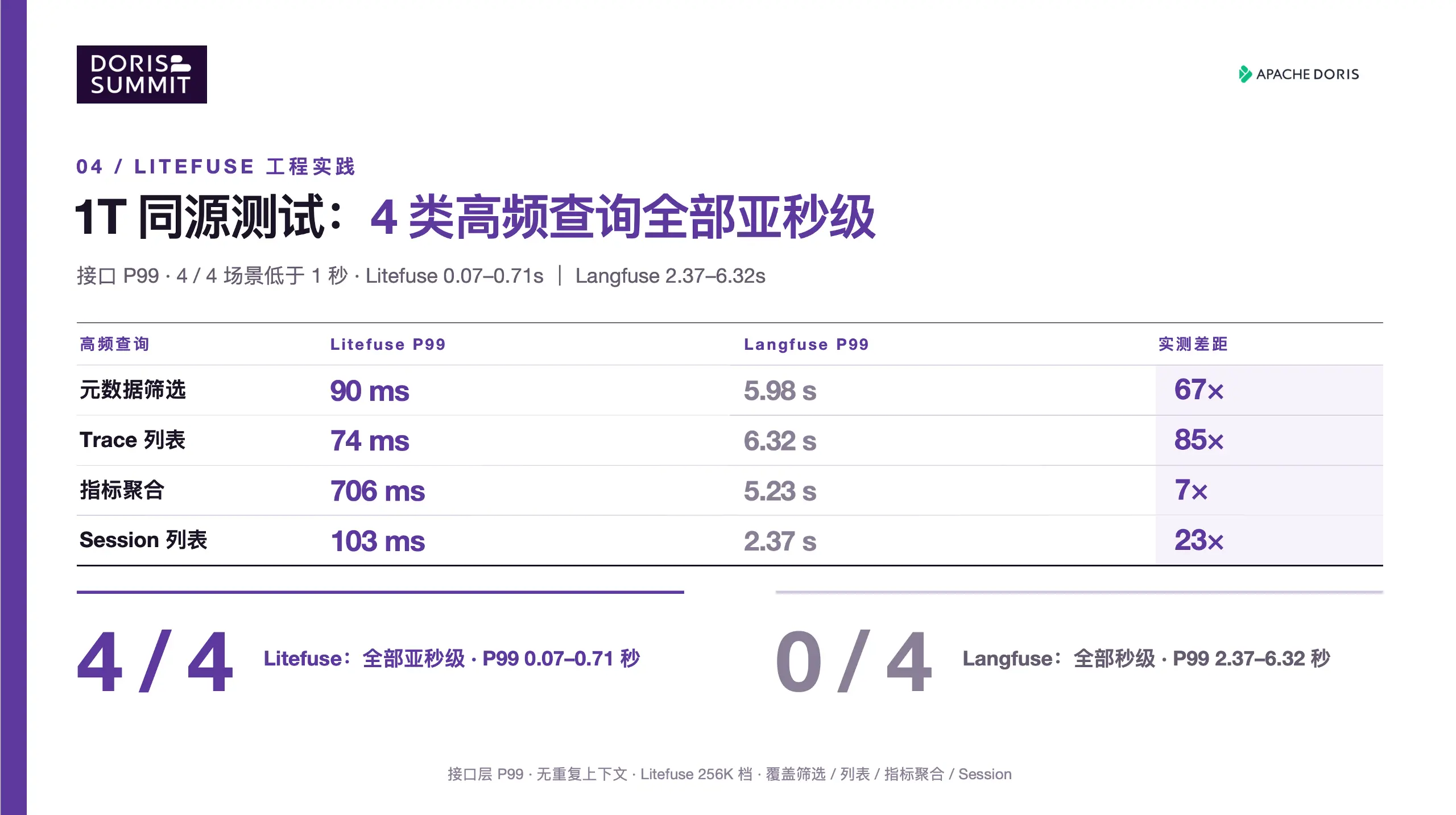Viewport: 1456px width, 815px height.
Task: Click the '74 ms' Litefuse value
Action: pos(370,441)
